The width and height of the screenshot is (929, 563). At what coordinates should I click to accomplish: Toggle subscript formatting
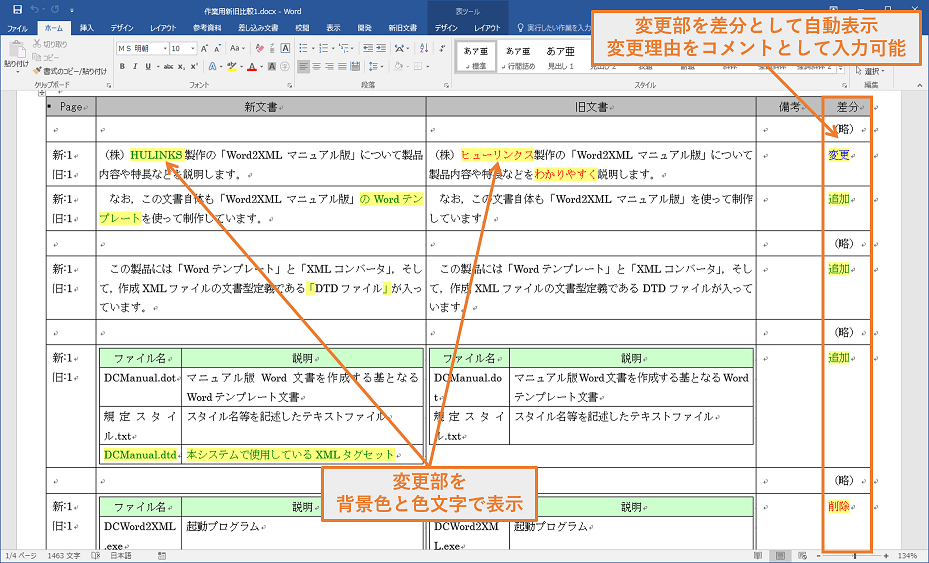[181, 66]
